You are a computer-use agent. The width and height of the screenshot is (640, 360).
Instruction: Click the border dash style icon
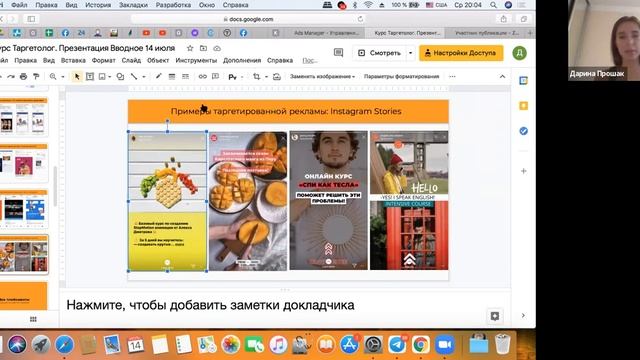(x=185, y=76)
